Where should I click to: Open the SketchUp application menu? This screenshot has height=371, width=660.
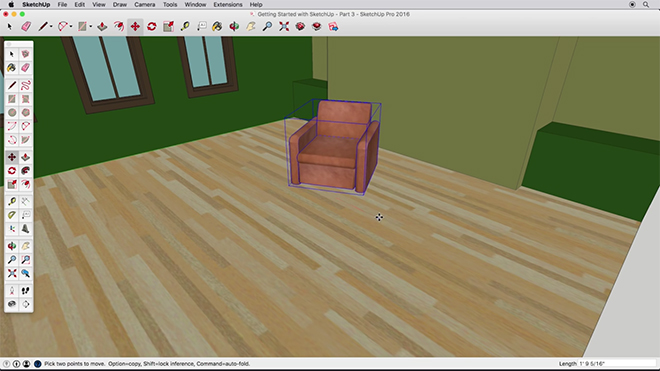tap(36, 5)
